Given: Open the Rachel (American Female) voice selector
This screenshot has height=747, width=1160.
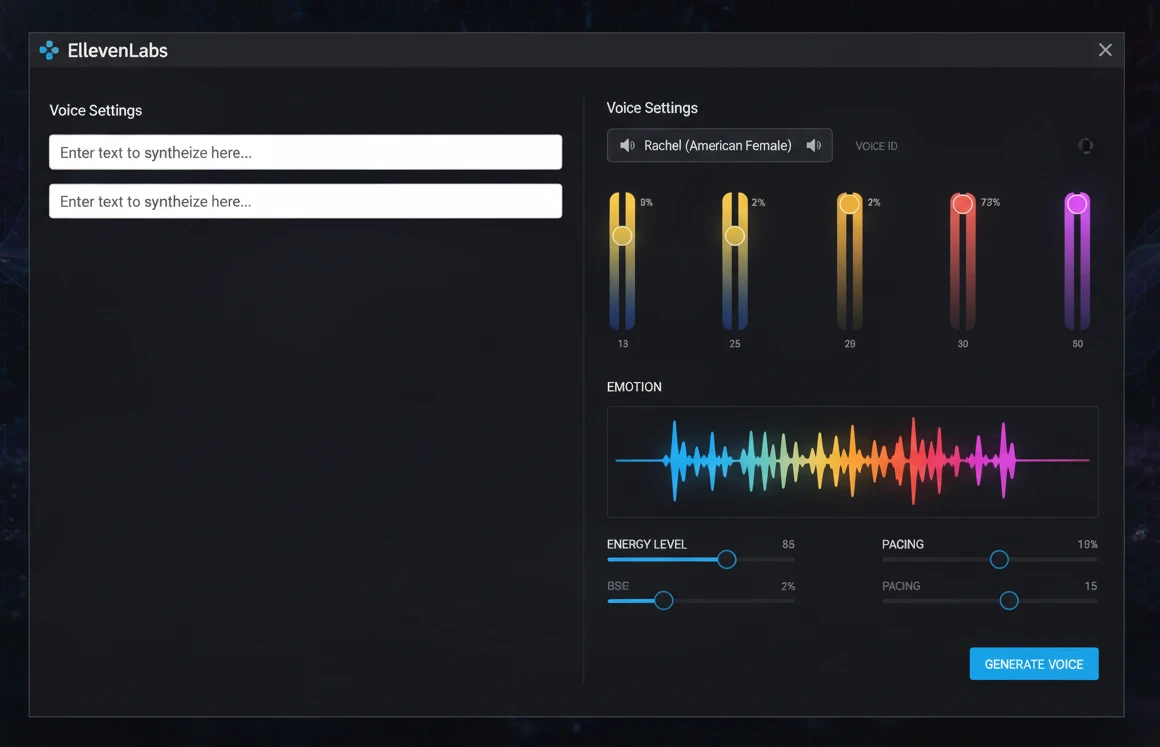Looking at the screenshot, I should [719, 145].
